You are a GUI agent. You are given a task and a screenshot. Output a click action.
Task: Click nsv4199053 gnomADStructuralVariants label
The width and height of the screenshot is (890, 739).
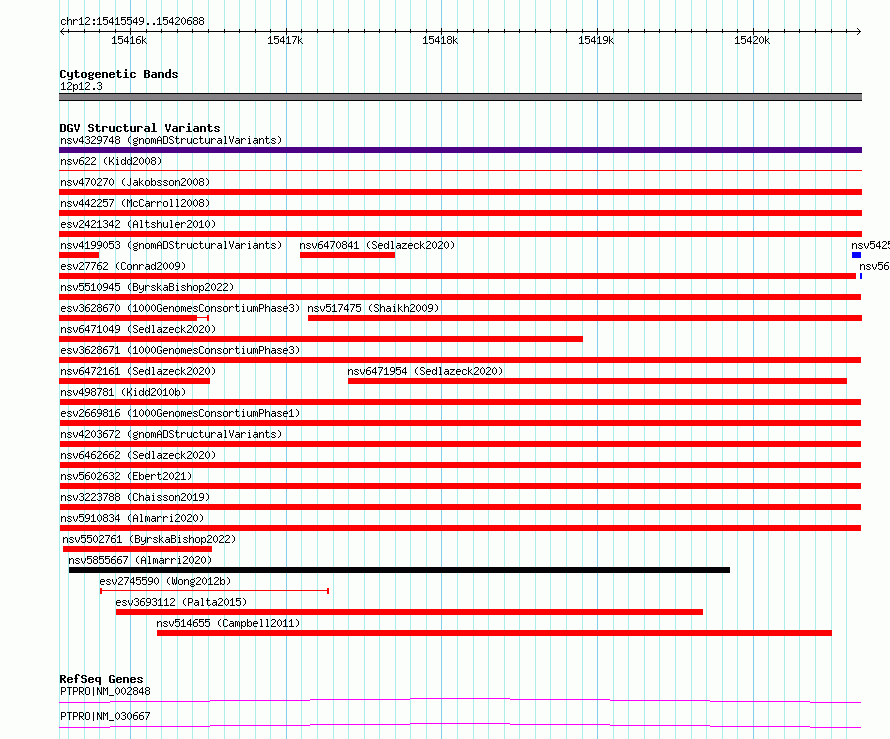click(171, 245)
